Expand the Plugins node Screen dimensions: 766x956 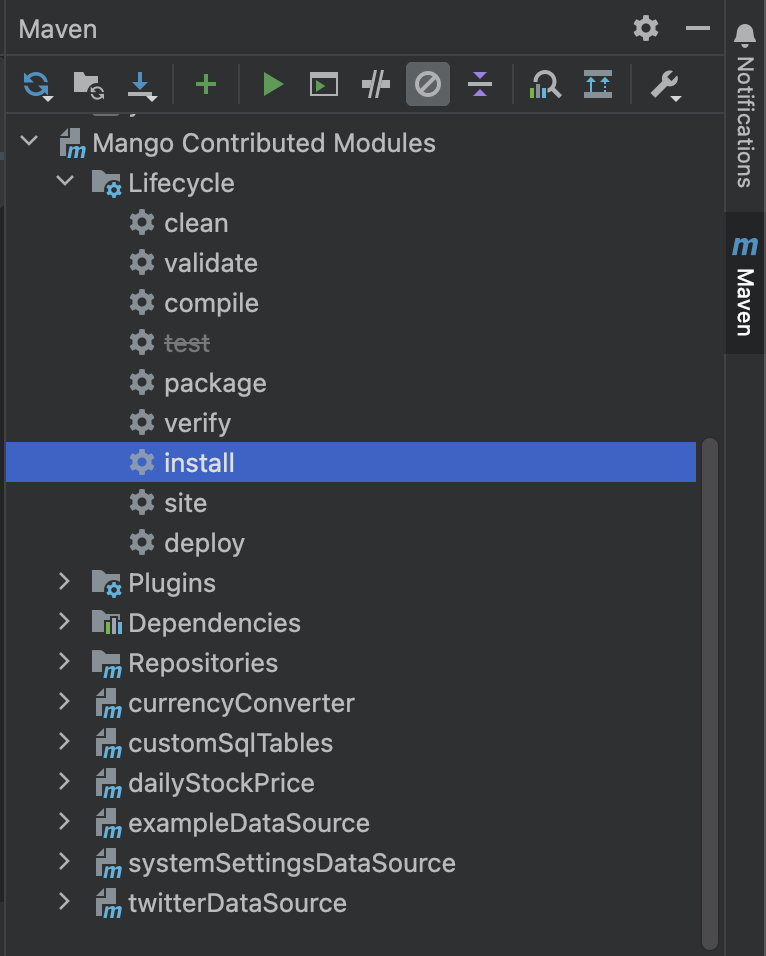point(64,581)
